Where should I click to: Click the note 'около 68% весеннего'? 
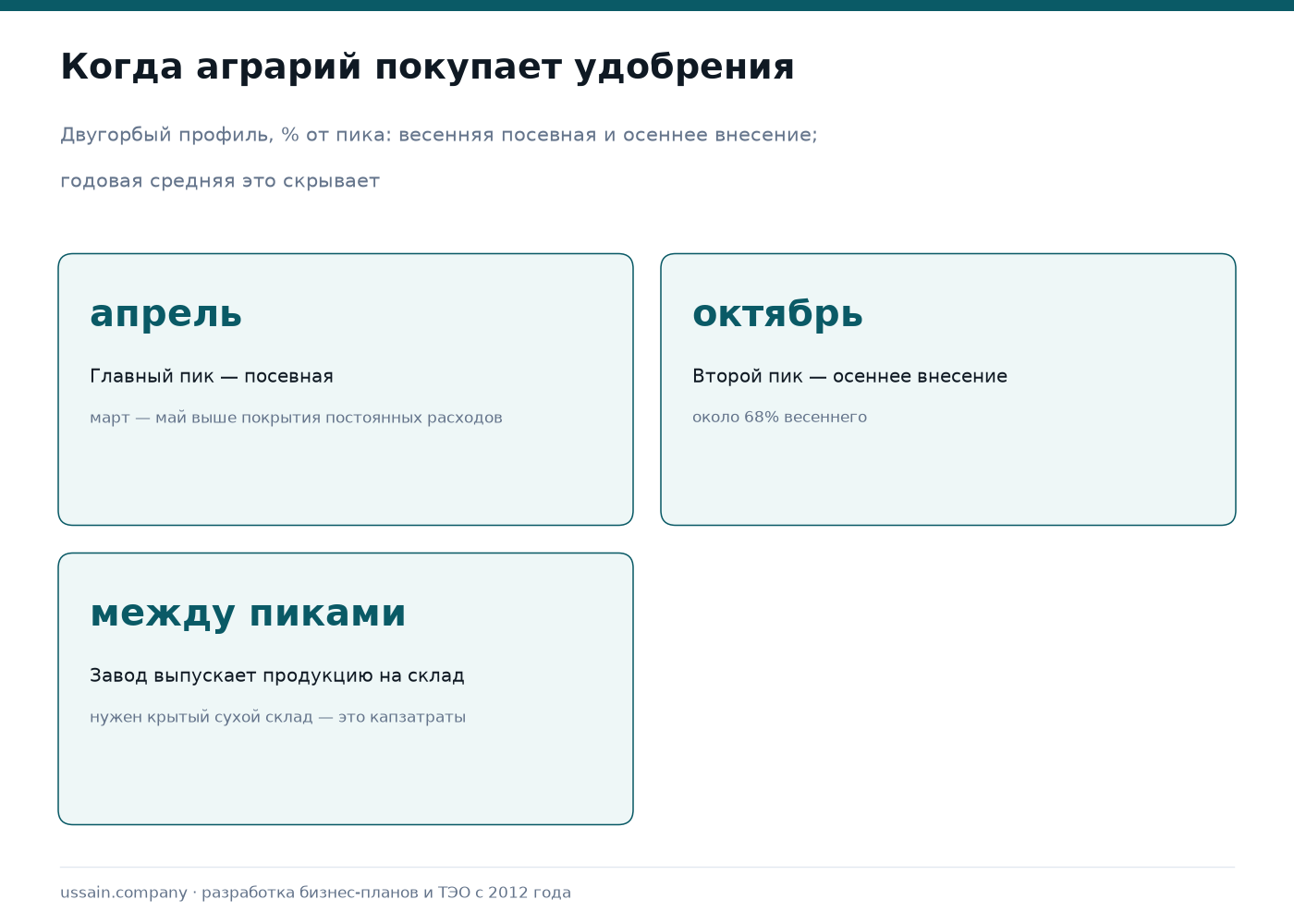click(x=779, y=418)
